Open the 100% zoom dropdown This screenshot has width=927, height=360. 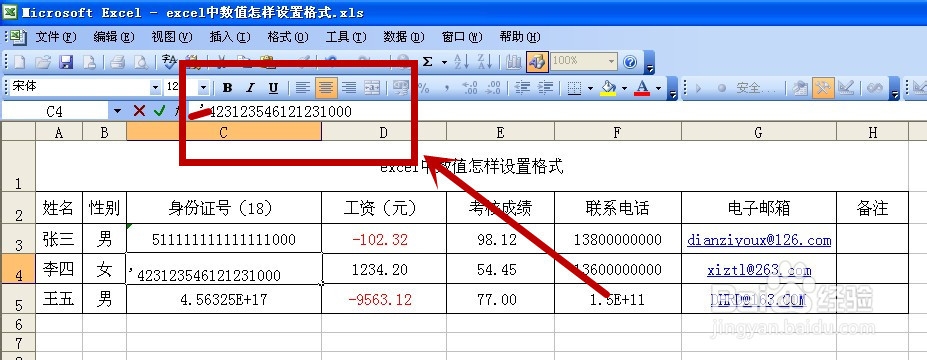pyautogui.click(x=611, y=61)
